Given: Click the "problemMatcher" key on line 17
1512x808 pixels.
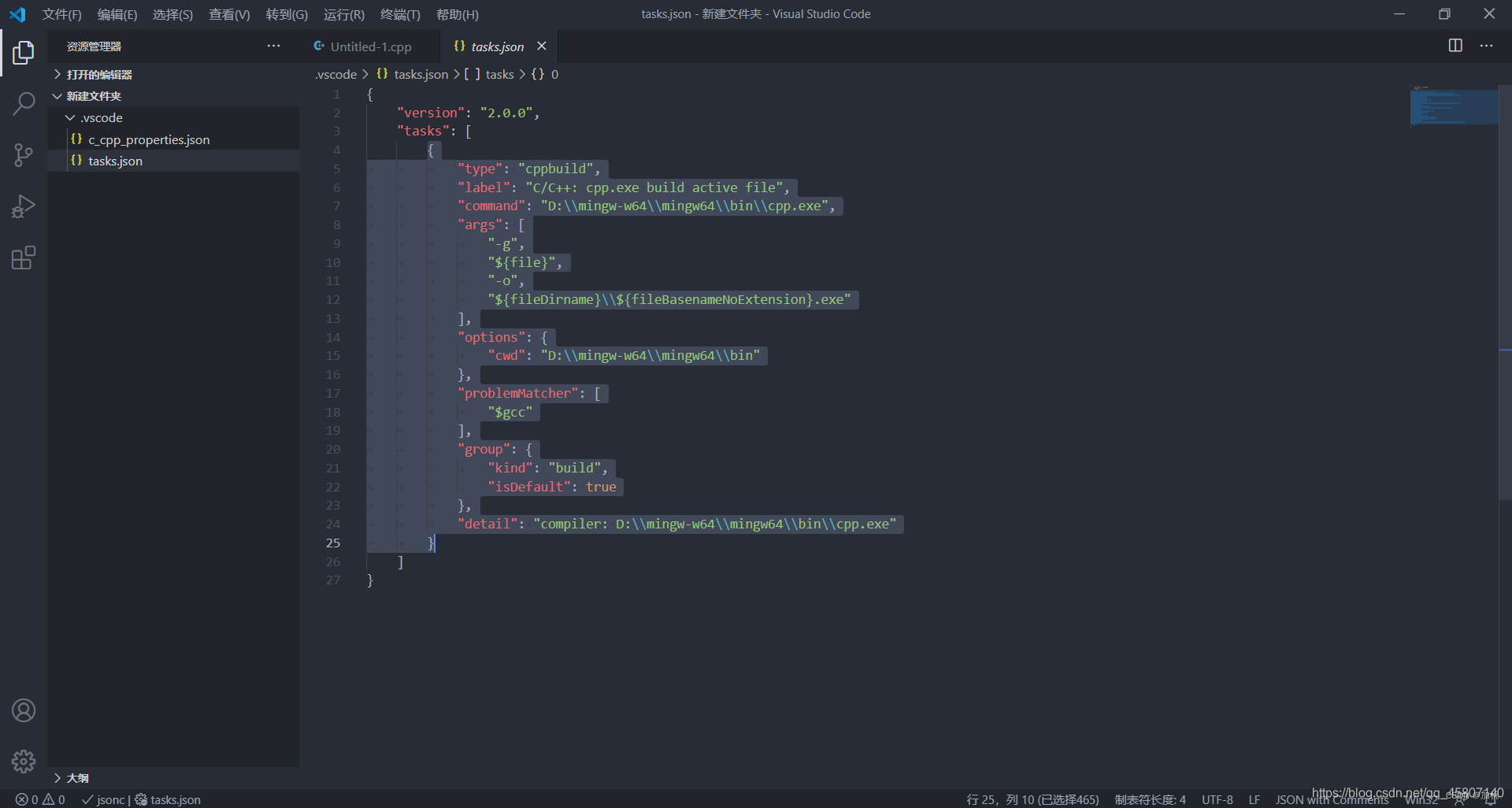Looking at the screenshot, I should (x=518, y=393).
